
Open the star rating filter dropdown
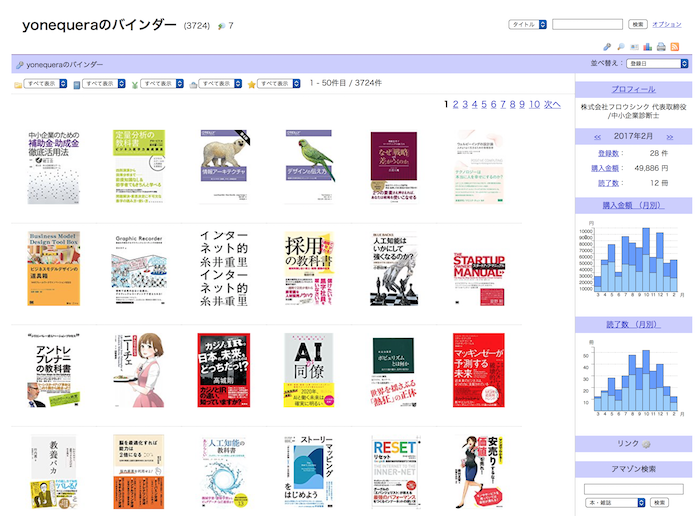(x=279, y=84)
